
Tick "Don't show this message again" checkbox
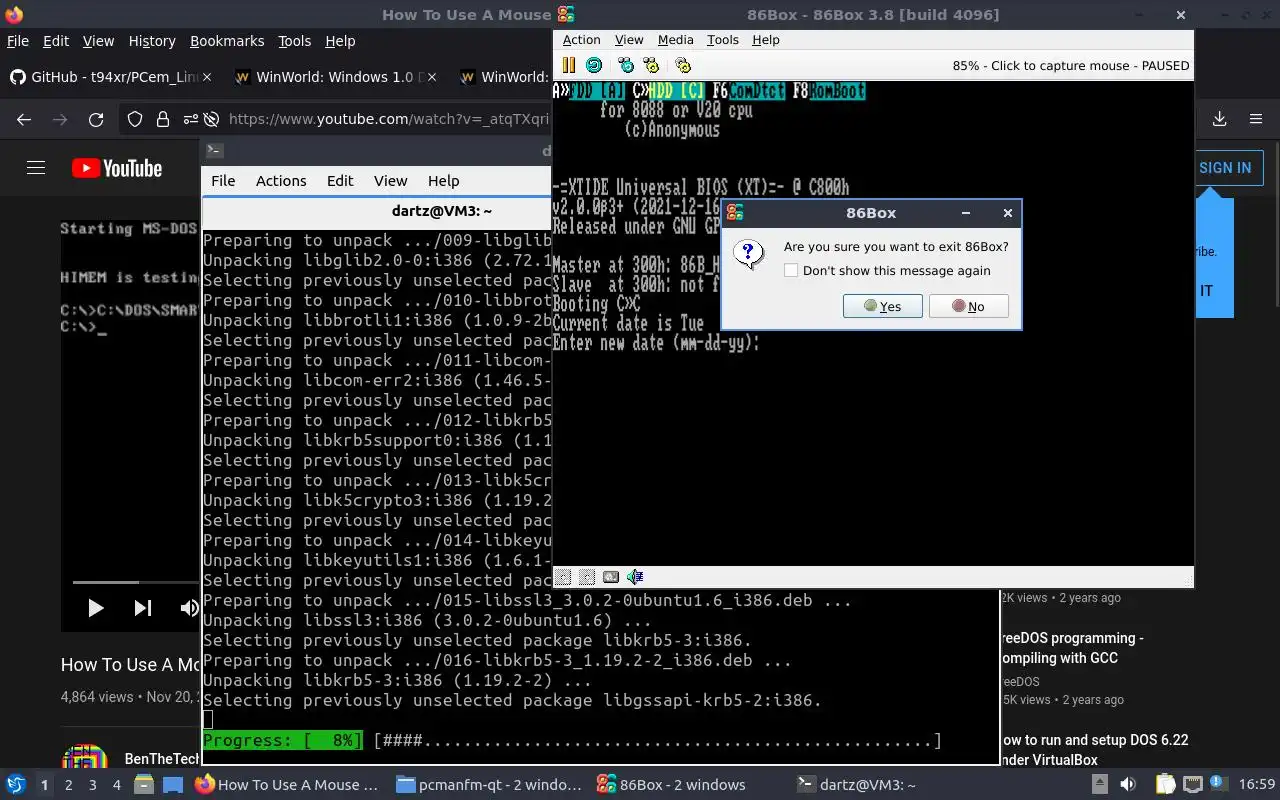tap(791, 271)
